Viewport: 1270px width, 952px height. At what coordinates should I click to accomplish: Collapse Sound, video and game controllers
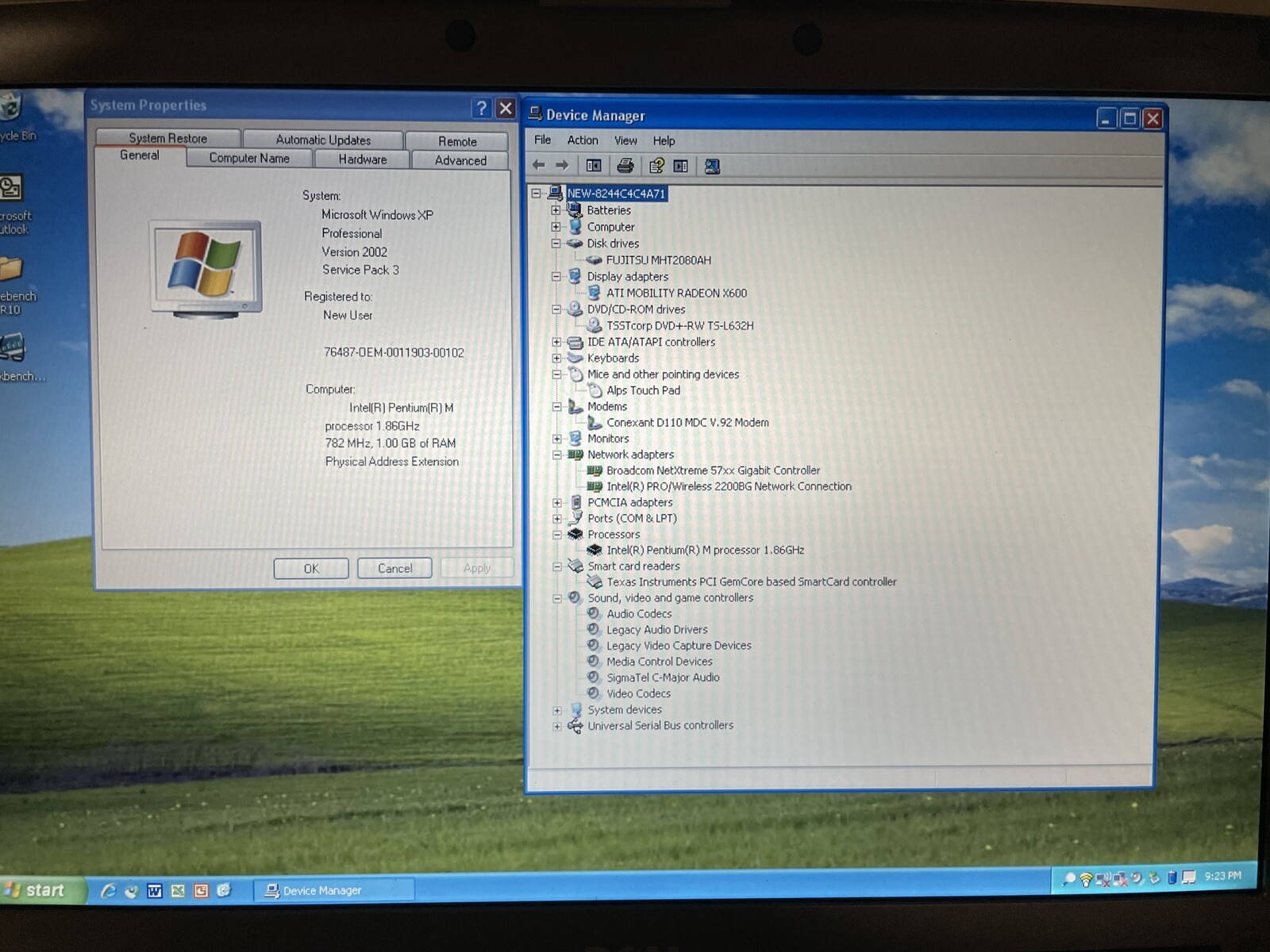[x=557, y=598]
